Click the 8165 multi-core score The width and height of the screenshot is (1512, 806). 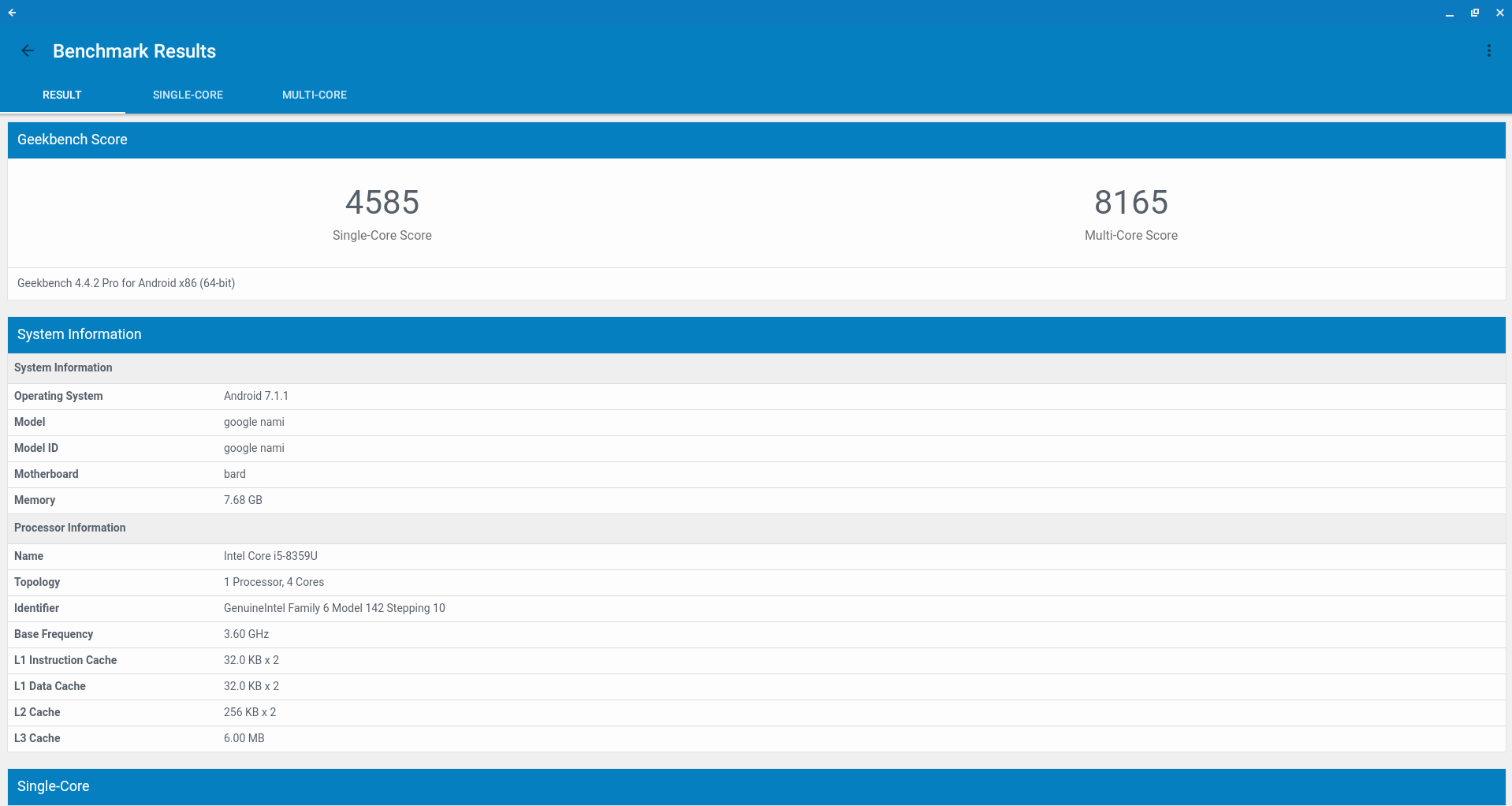click(x=1130, y=203)
